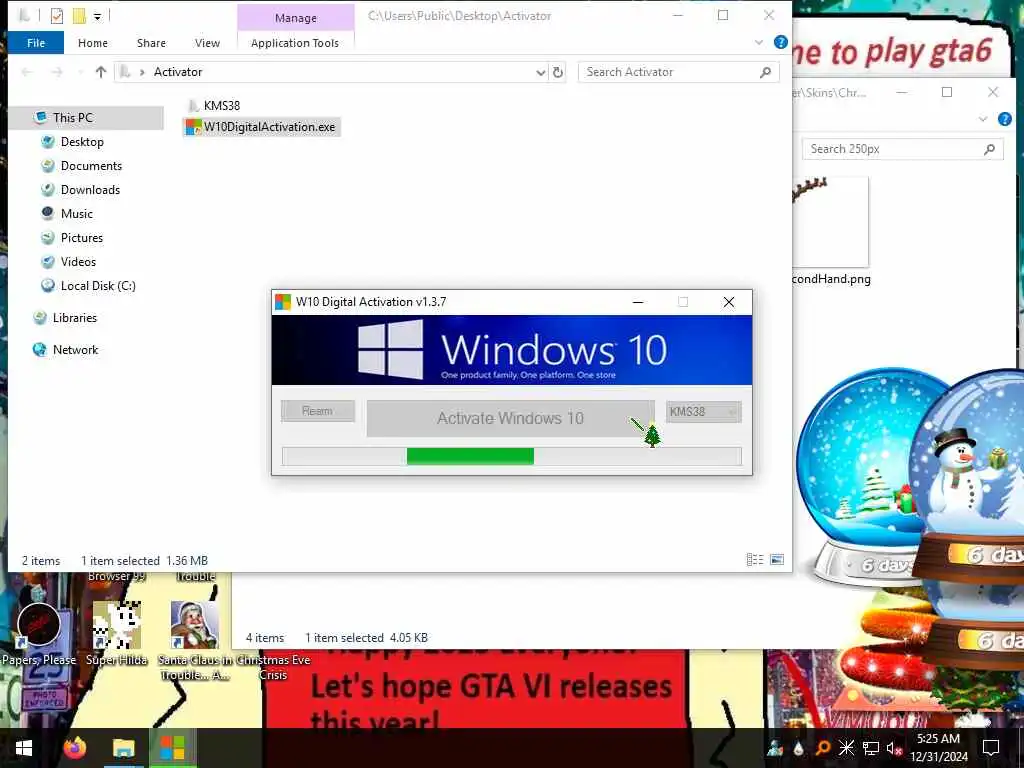Open the notification action center
1024x768 pixels.
[991, 748]
